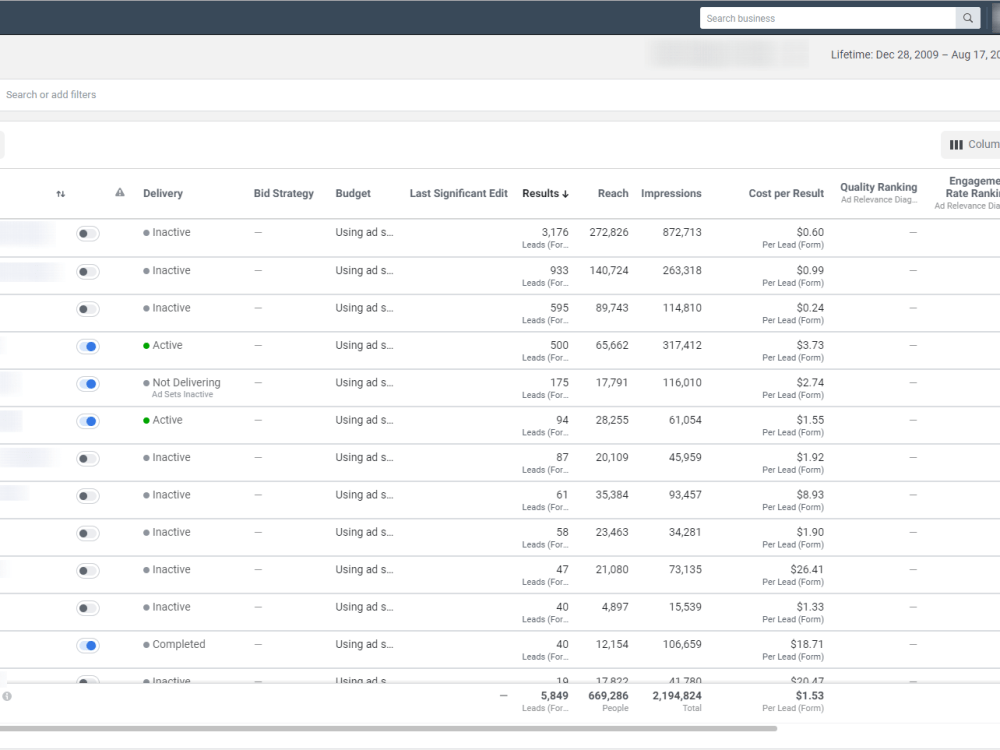
Task: Toggle on campaign with 933 results
Action: coord(88,272)
